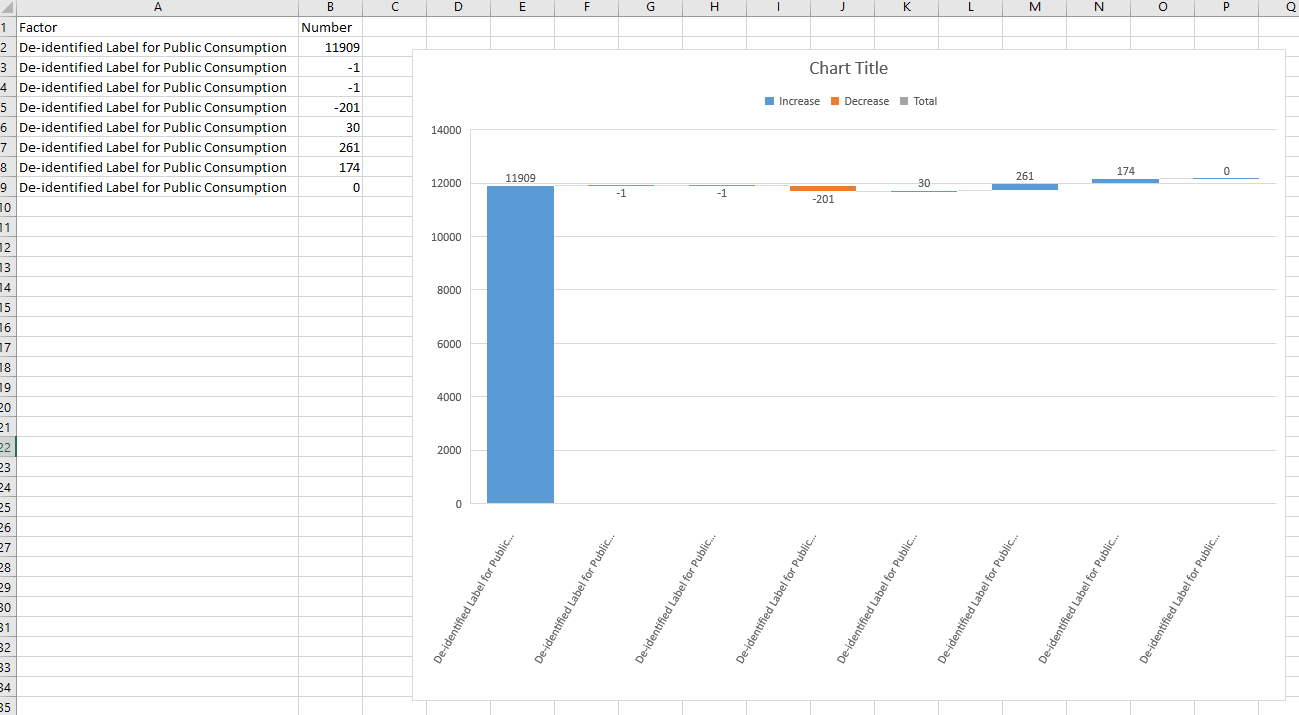This screenshot has height=715, width=1299.
Task: Select the row 22 header
Action: tap(7, 447)
